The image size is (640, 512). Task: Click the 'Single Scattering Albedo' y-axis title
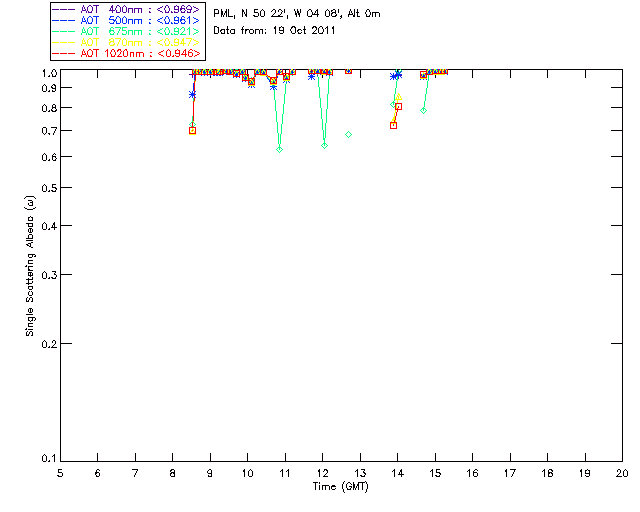(30, 266)
